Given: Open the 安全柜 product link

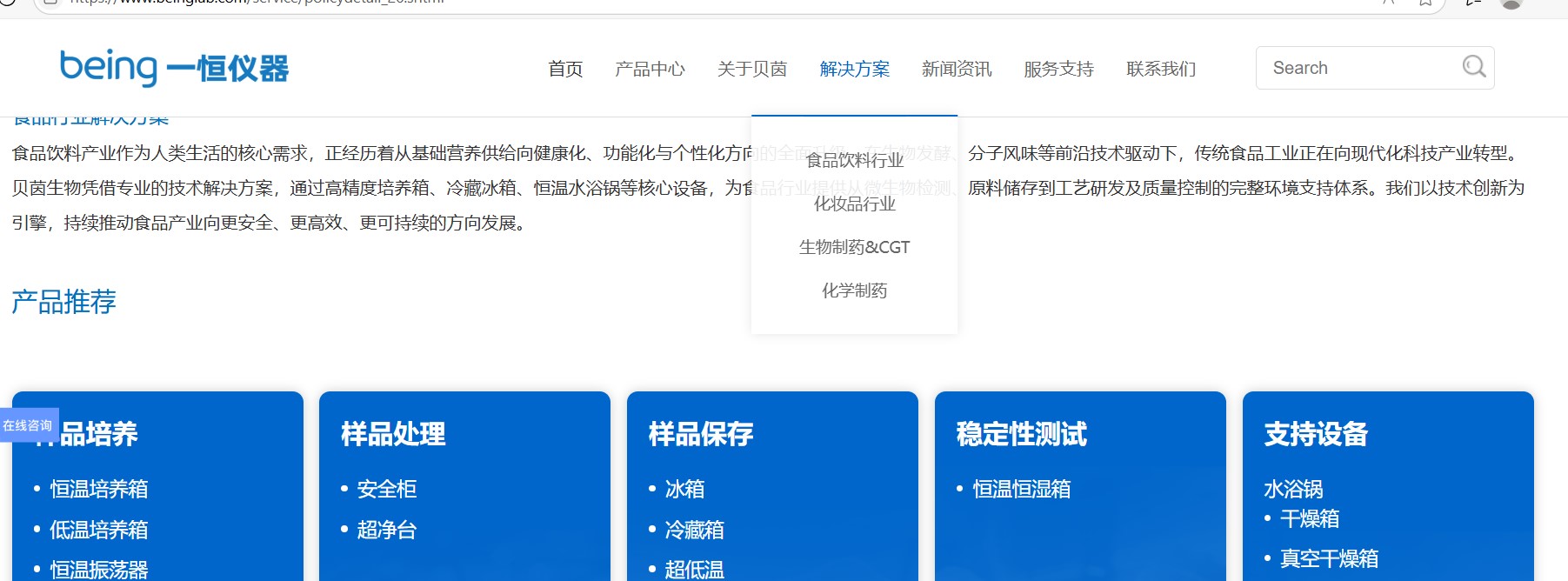Looking at the screenshot, I should 387,489.
